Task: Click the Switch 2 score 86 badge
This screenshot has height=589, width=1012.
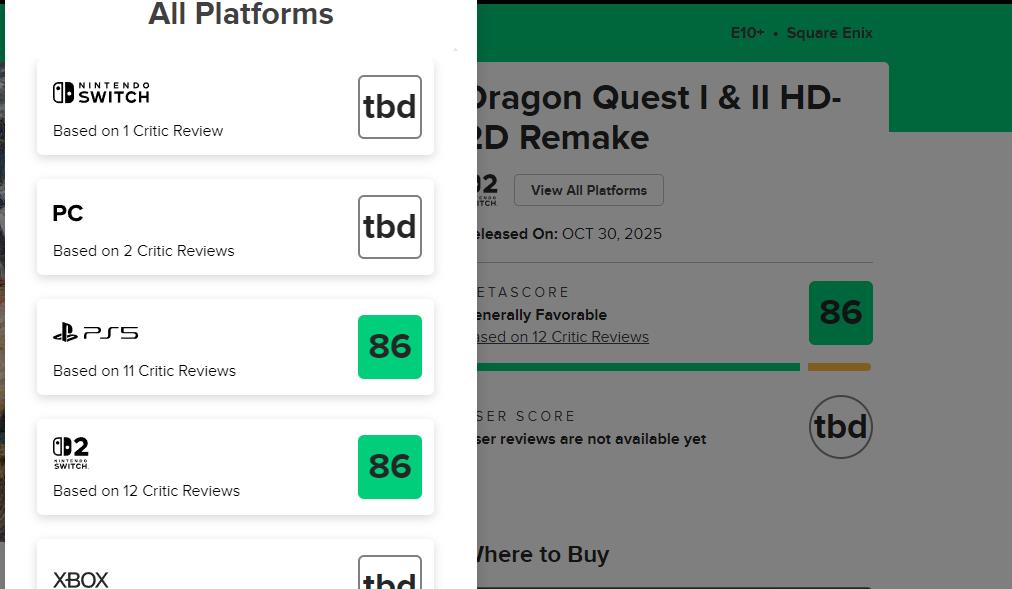Action: click(389, 467)
